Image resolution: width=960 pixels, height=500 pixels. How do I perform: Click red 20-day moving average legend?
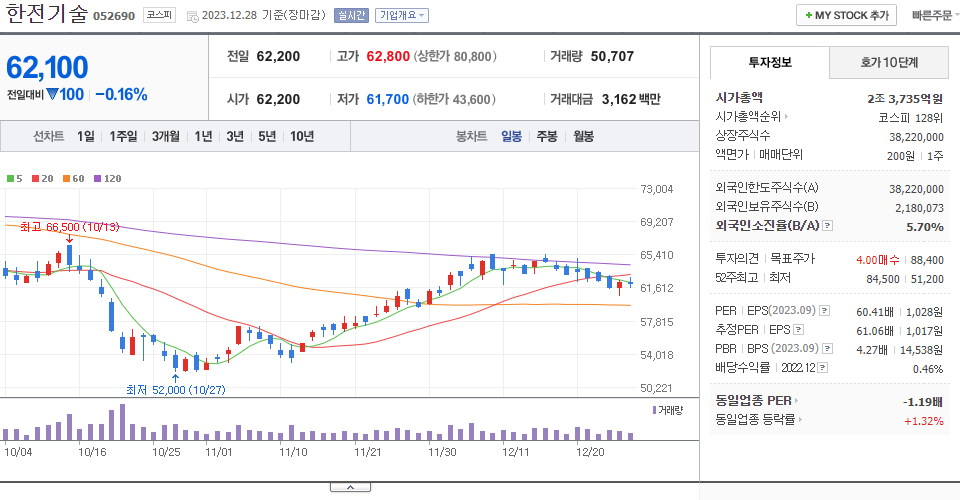point(42,179)
